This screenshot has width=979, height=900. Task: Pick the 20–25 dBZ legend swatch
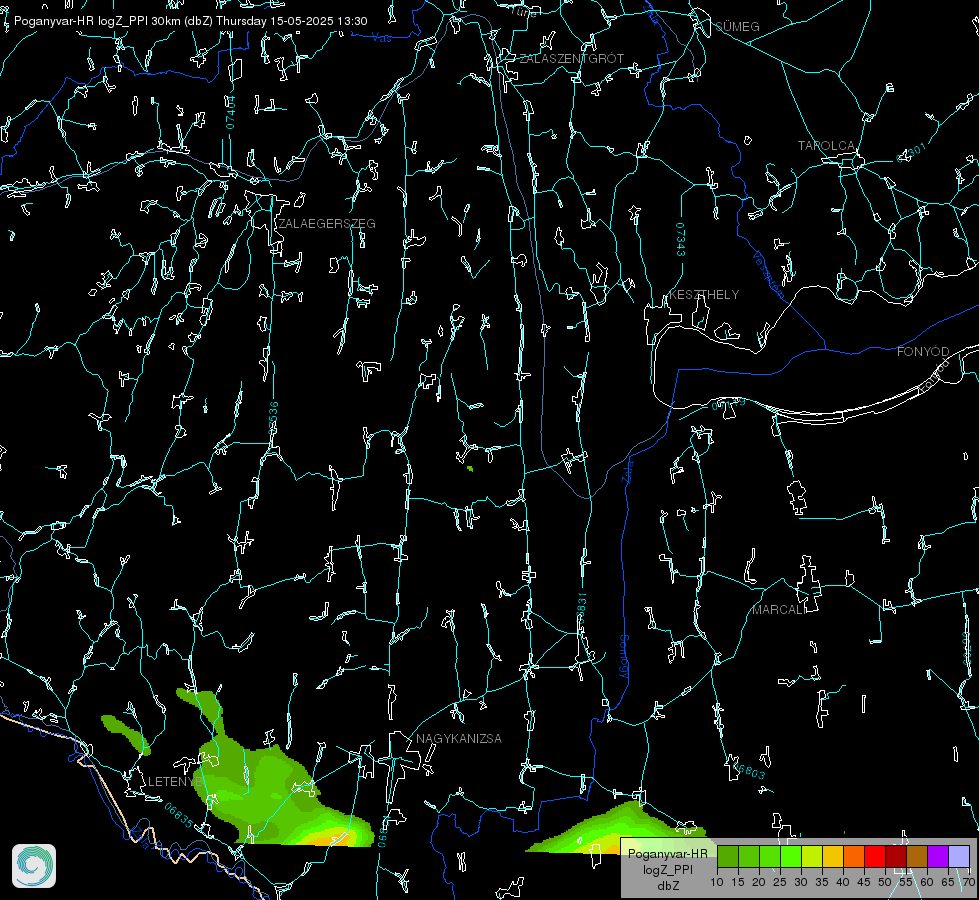coord(770,856)
